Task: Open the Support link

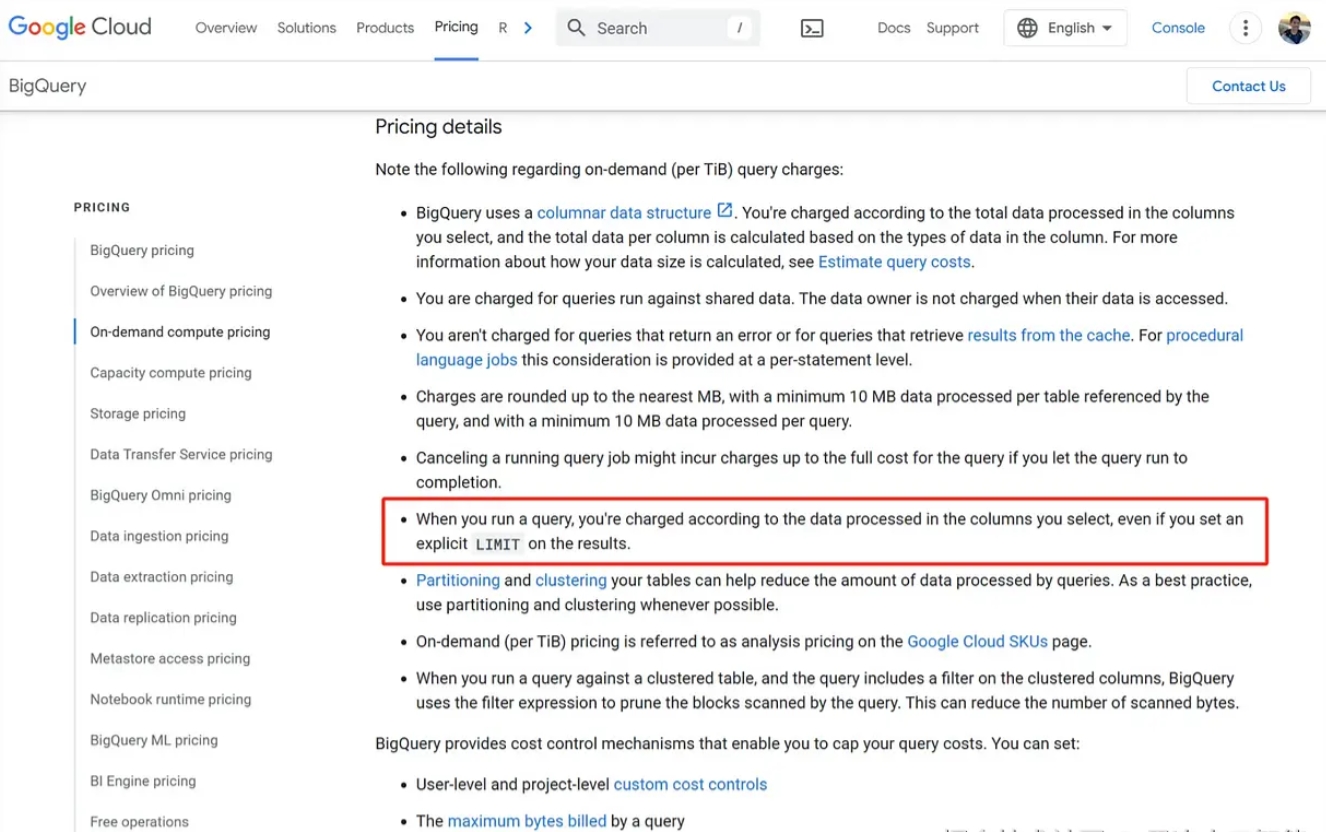Action: click(952, 28)
